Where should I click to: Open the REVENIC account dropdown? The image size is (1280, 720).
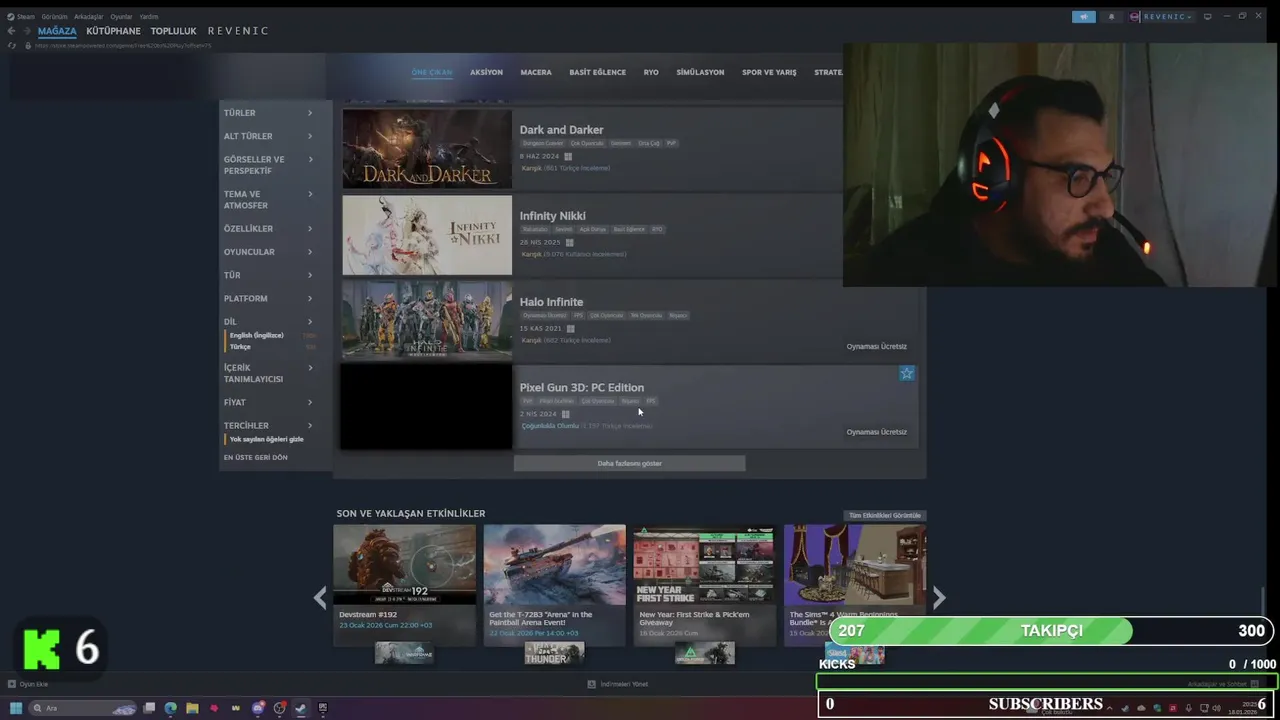(1162, 17)
